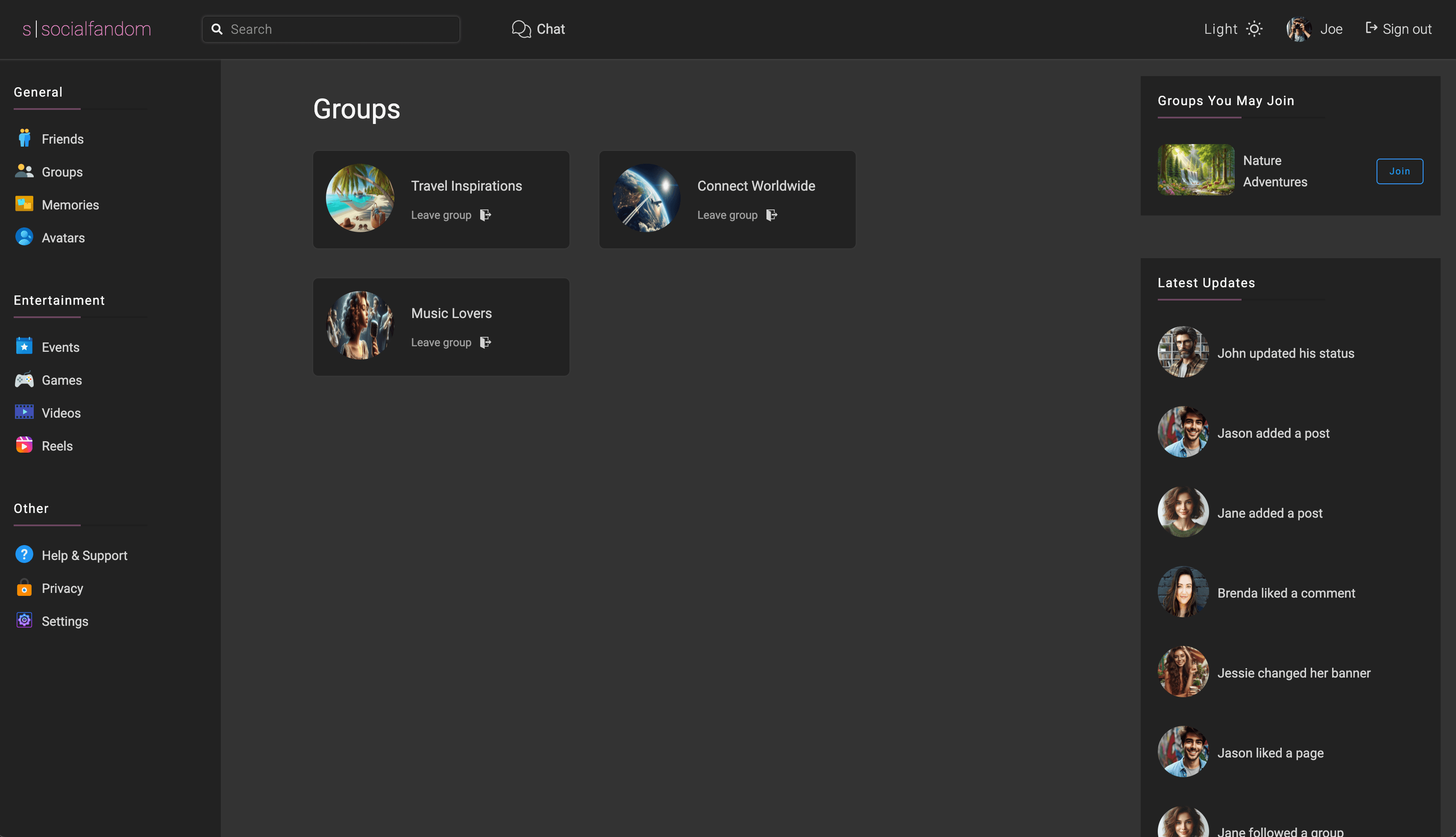Image resolution: width=1456 pixels, height=837 pixels.
Task: Click Brenda's avatar in Latest Updates
Action: tap(1183, 592)
